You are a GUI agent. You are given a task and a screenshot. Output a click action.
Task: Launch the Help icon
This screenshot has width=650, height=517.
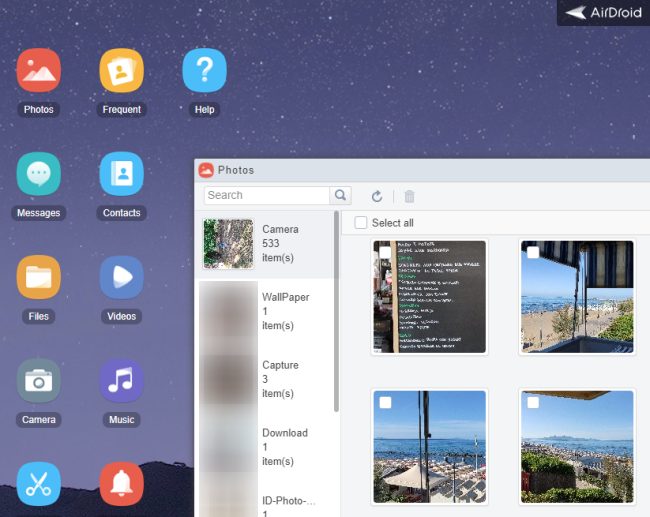[x=204, y=71]
